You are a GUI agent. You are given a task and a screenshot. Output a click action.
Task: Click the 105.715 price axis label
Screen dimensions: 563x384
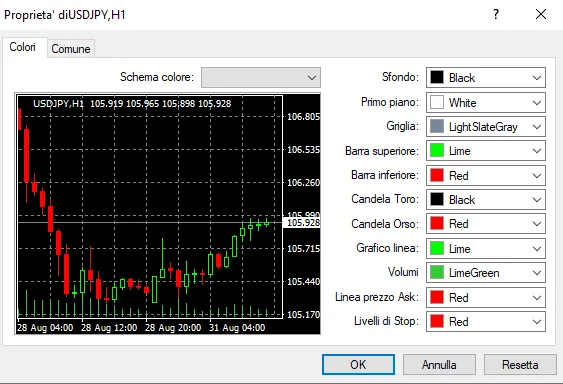coord(303,248)
